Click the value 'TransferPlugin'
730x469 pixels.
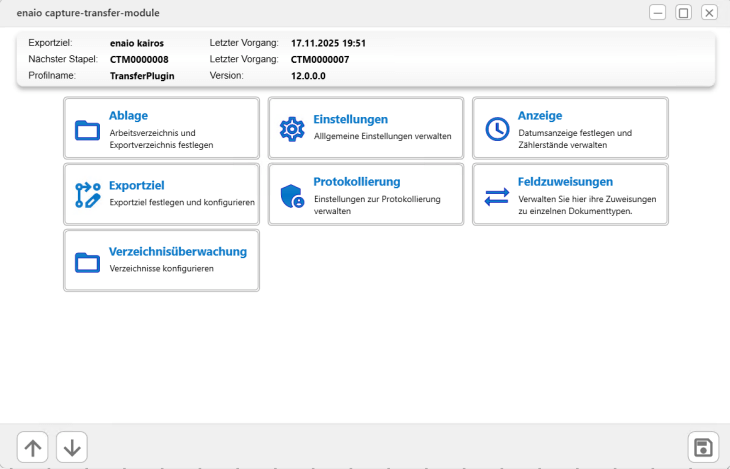tap(142, 76)
